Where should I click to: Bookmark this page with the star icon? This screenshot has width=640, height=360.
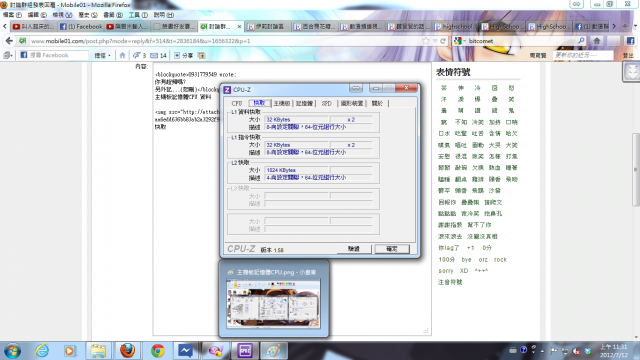pos(426,41)
